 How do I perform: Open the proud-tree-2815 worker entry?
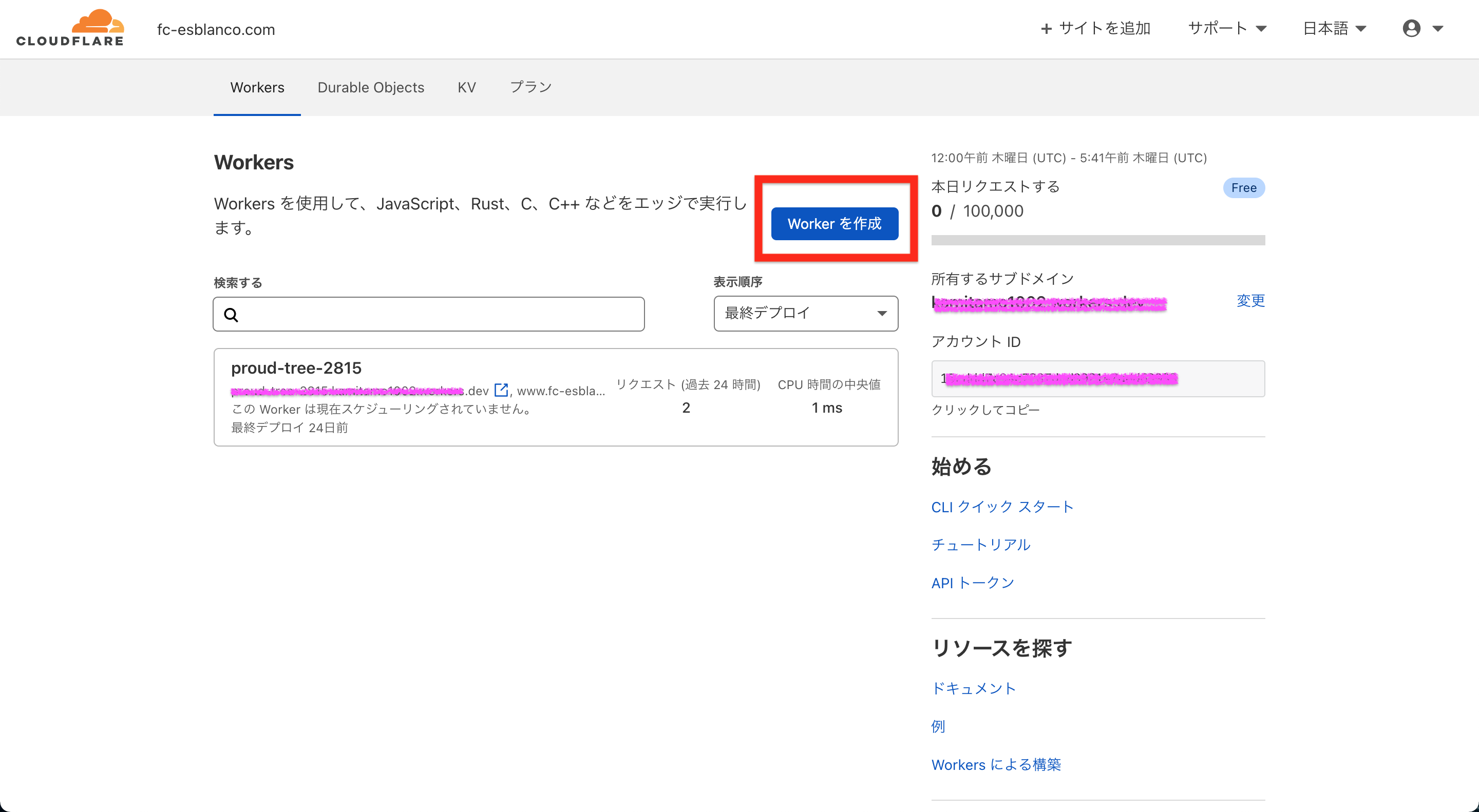(296, 368)
